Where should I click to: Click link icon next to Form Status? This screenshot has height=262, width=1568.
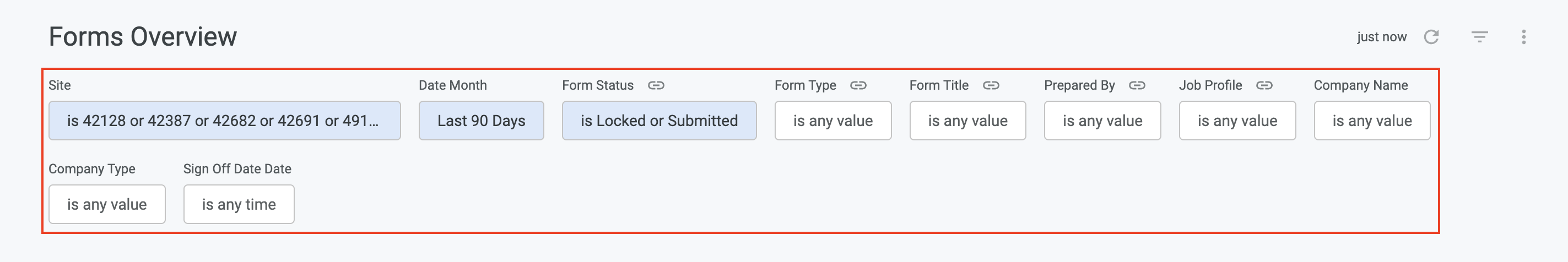(x=656, y=85)
